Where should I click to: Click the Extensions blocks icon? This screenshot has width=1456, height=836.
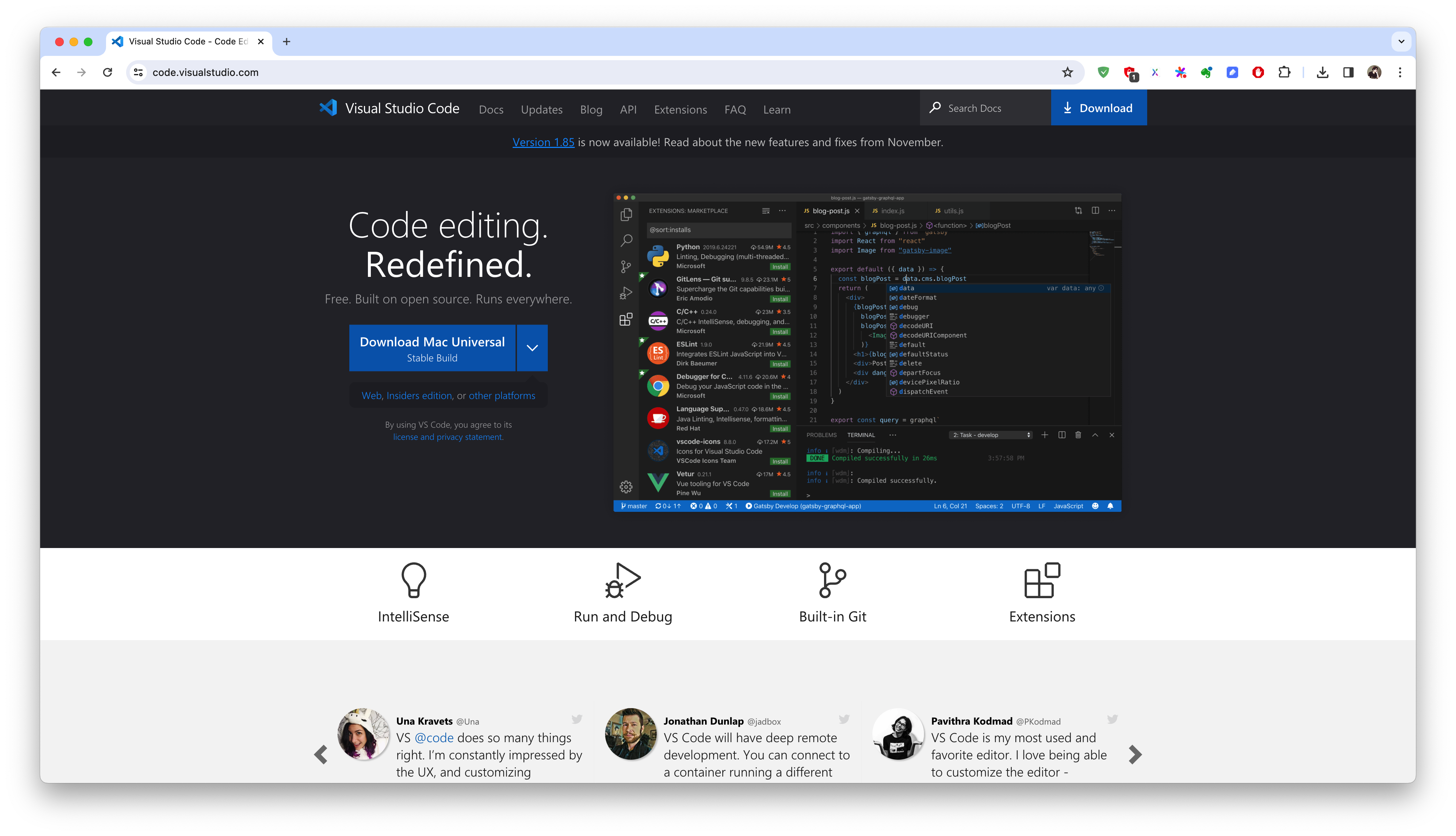click(1042, 580)
